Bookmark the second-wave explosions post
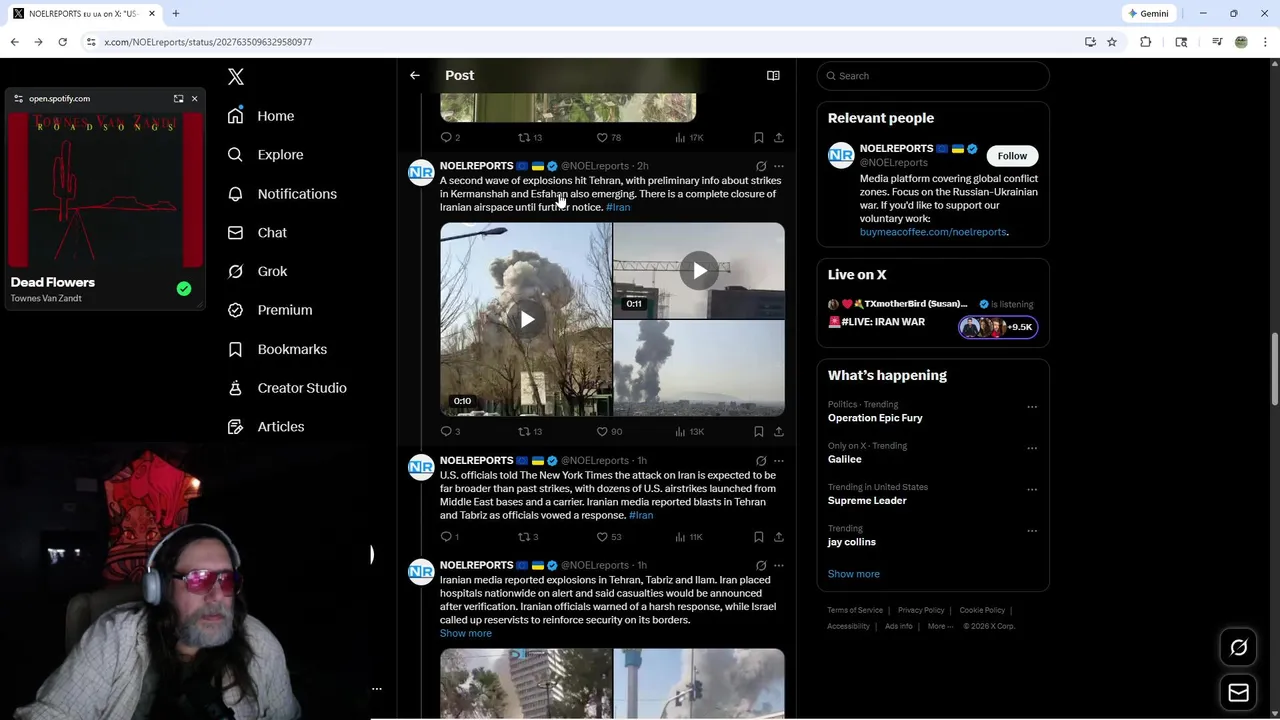Image resolution: width=1280 pixels, height=720 pixels. pyautogui.click(x=759, y=432)
